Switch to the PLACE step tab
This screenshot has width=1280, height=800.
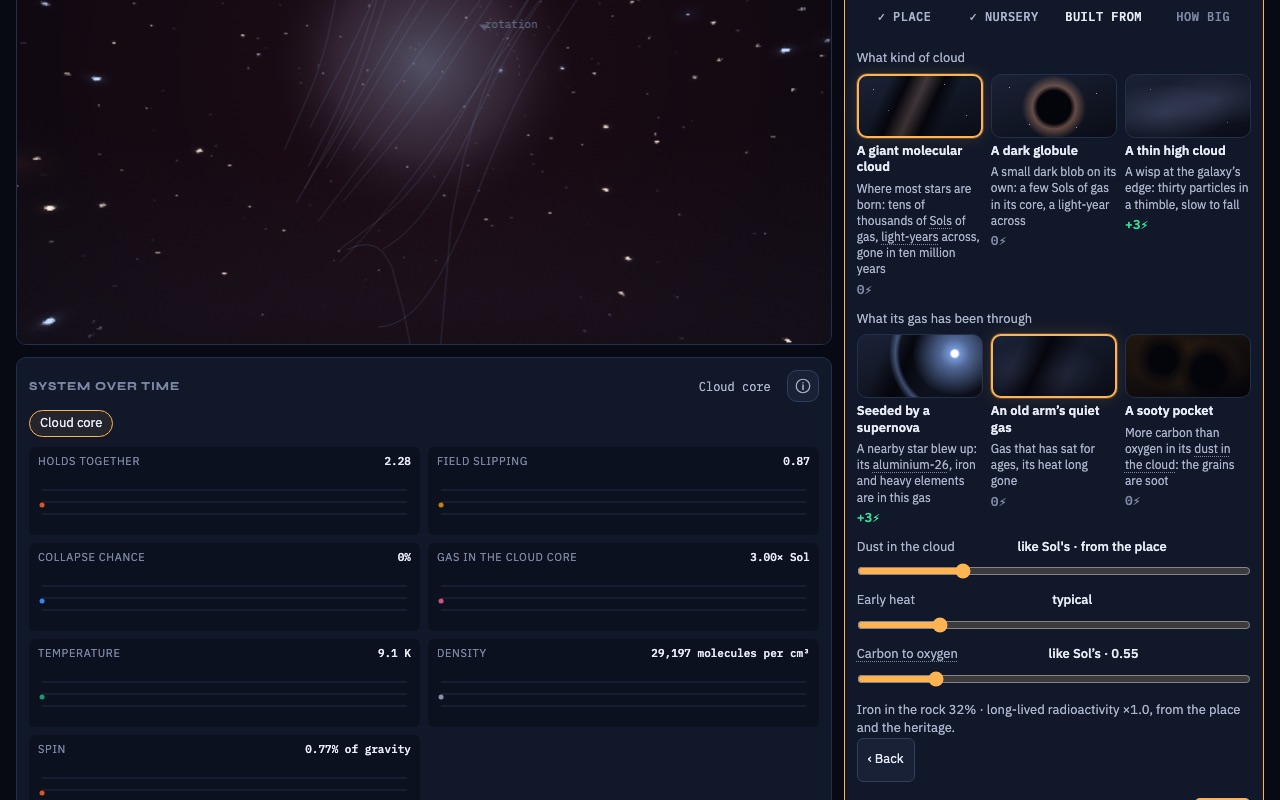point(904,17)
